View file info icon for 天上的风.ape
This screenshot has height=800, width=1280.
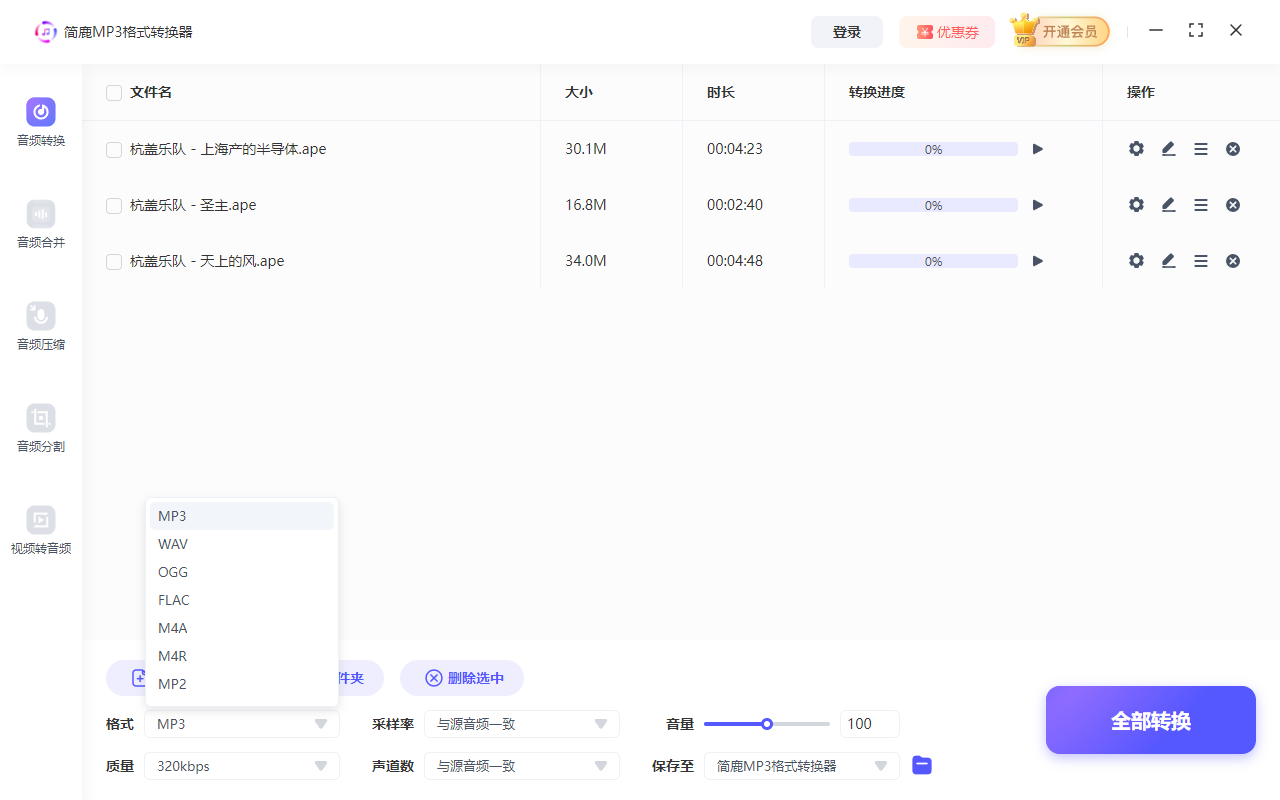[x=1201, y=260]
